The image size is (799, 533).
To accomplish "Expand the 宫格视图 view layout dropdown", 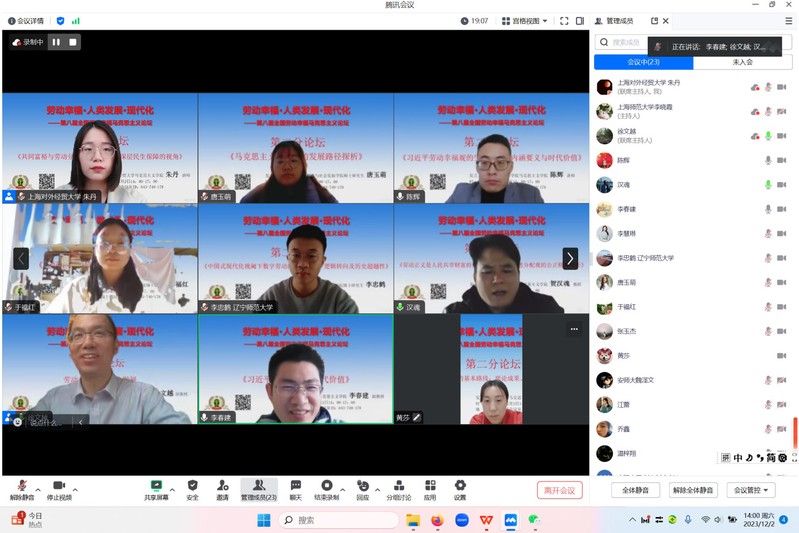I will point(525,21).
